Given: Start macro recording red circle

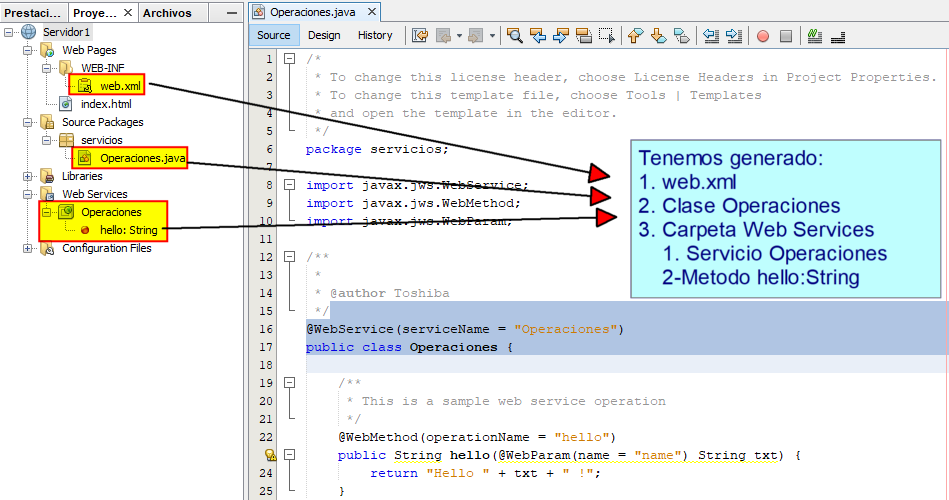Looking at the screenshot, I should click(763, 36).
